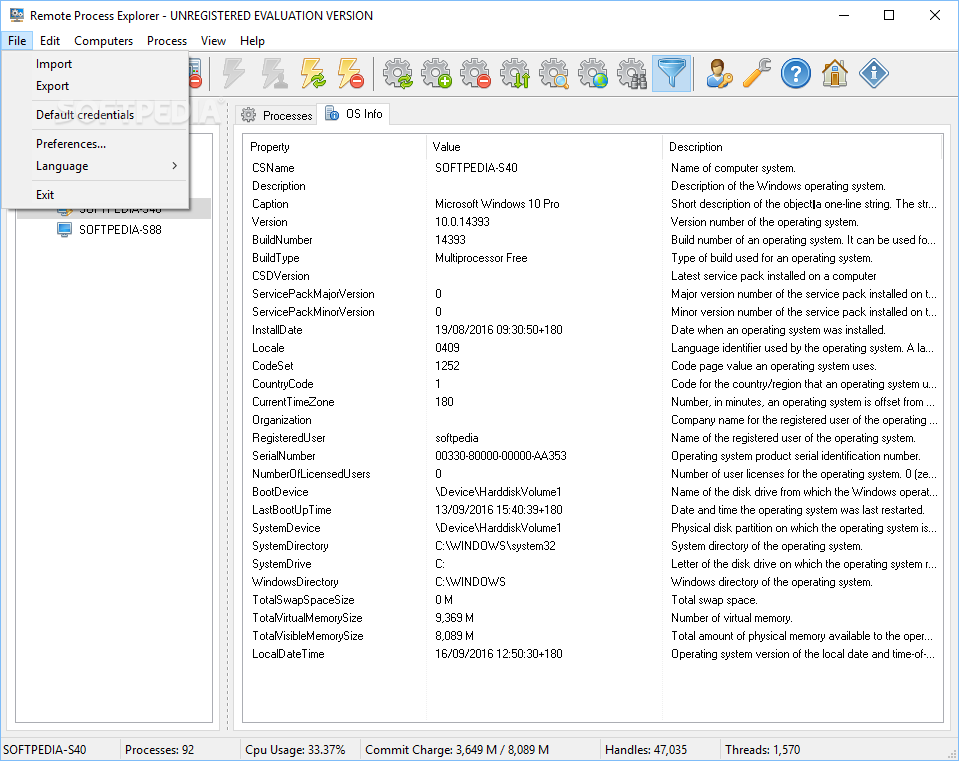Select the CurrentTimeZone property

pos(592,402)
